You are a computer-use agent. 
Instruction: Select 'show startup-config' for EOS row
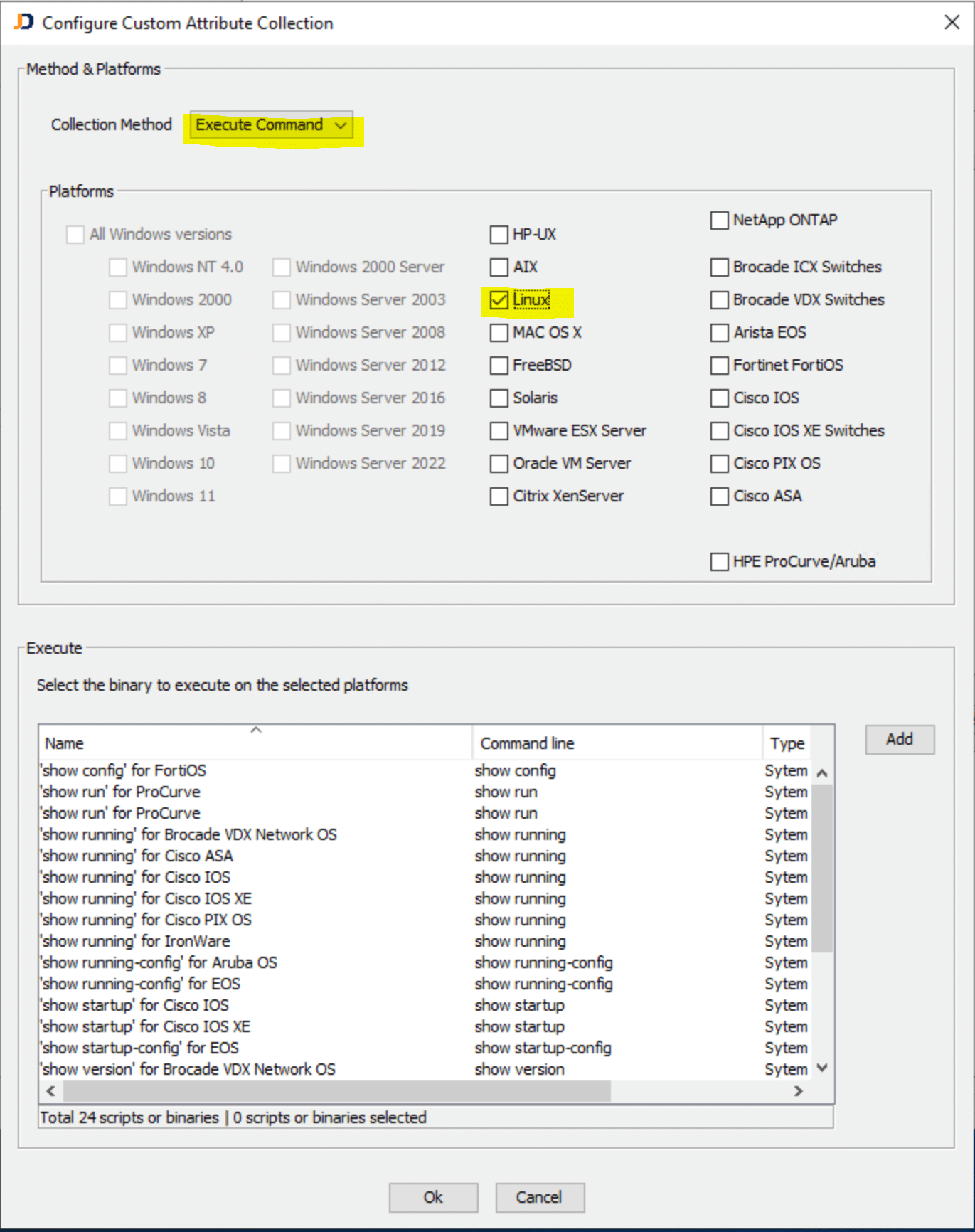[x=425, y=1048]
